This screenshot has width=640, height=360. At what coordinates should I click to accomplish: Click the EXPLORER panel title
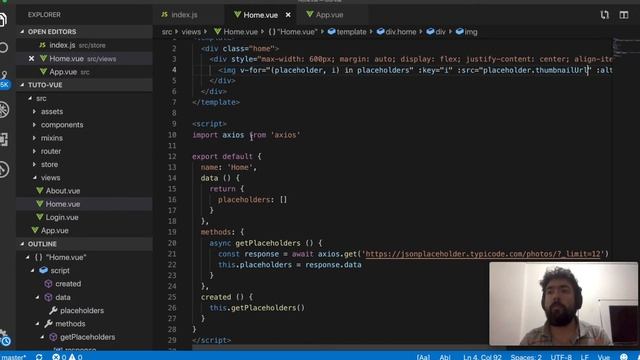coord(44,15)
